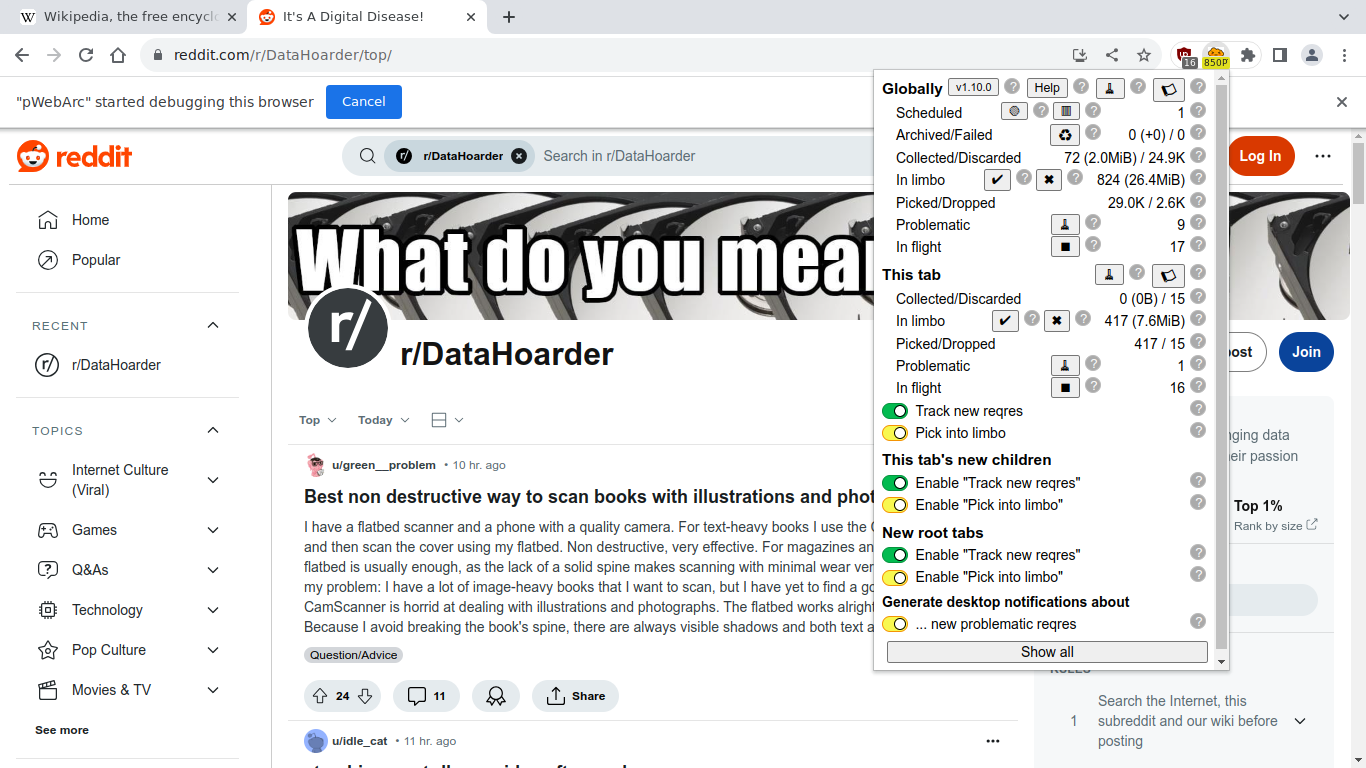Open help for Collected/Discarded global count
The width and height of the screenshot is (1366, 768).
click(x=1198, y=156)
